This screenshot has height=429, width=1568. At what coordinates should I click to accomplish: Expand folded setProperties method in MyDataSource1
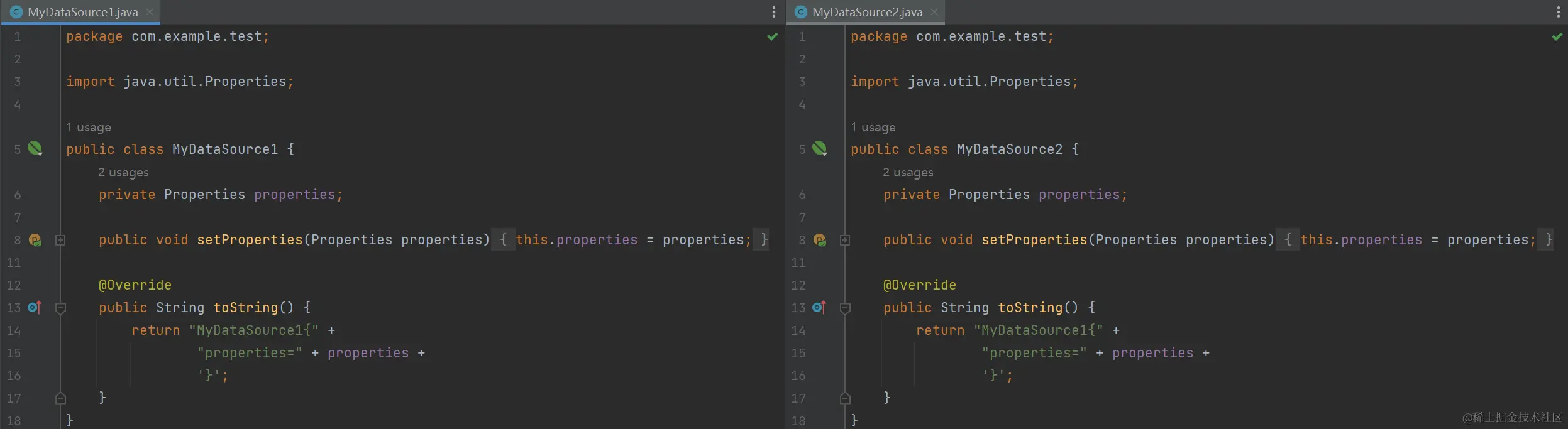pyautogui.click(x=60, y=240)
